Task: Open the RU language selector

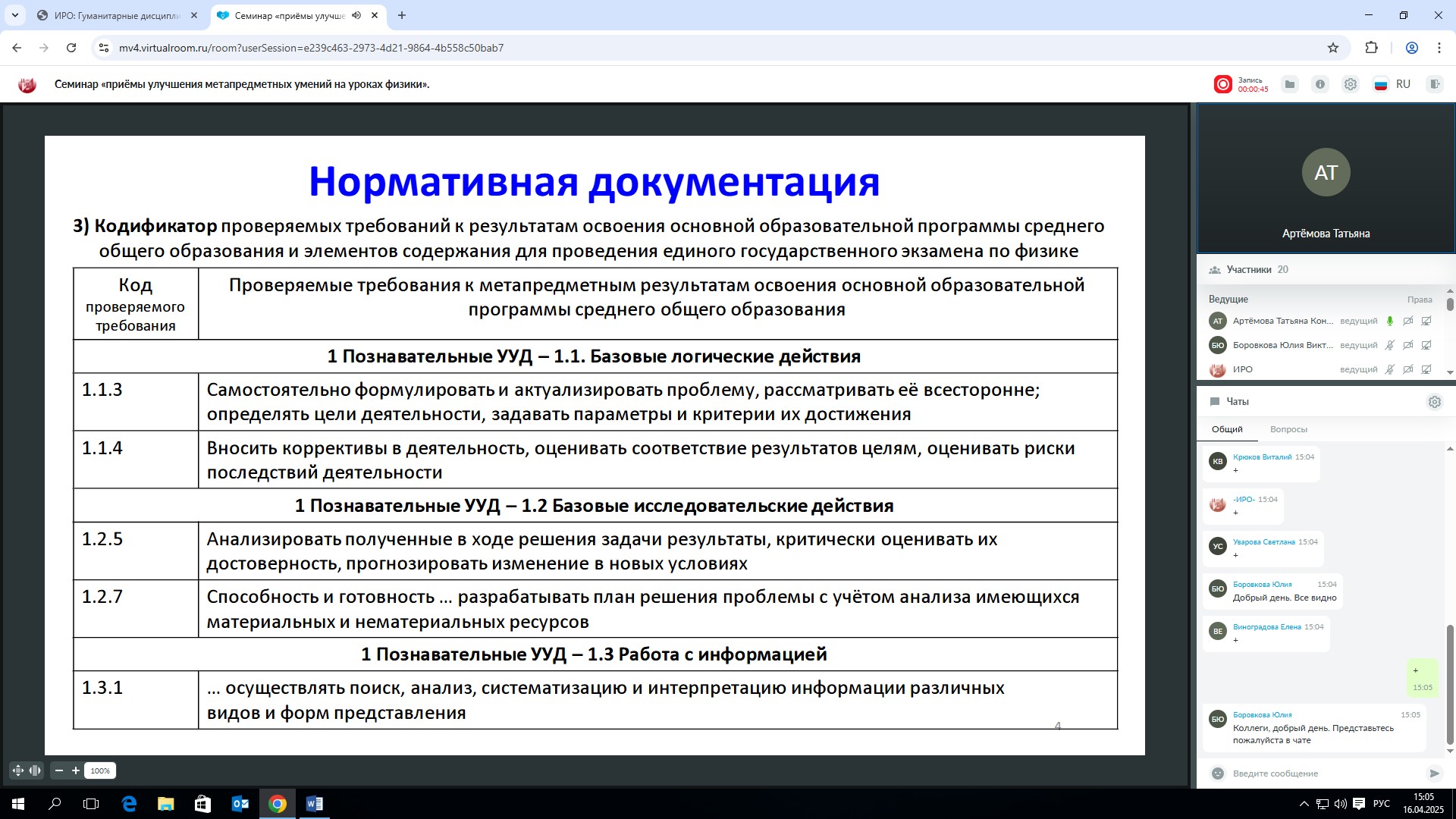Action: (x=1392, y=84)
